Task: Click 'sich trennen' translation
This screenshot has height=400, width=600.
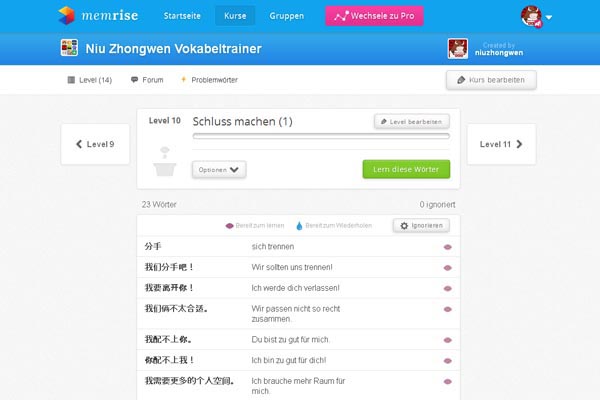Action: point(273,247)
